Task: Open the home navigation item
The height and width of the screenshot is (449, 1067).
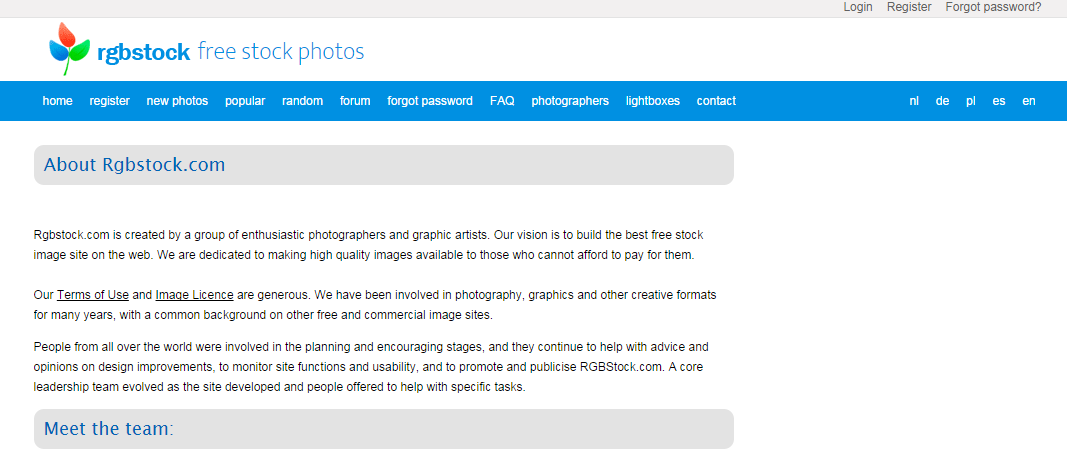Action: [57, 101]
